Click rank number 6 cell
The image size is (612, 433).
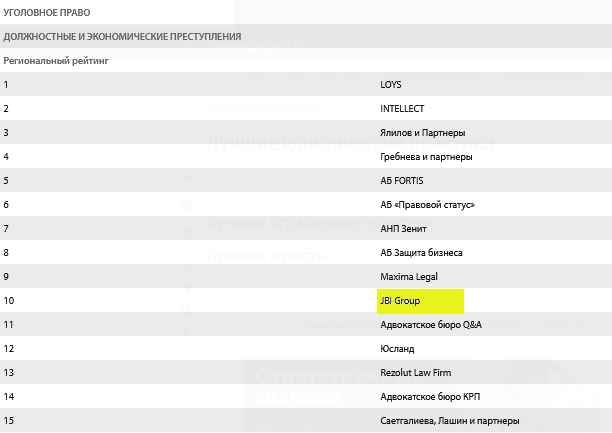point(6,205)
